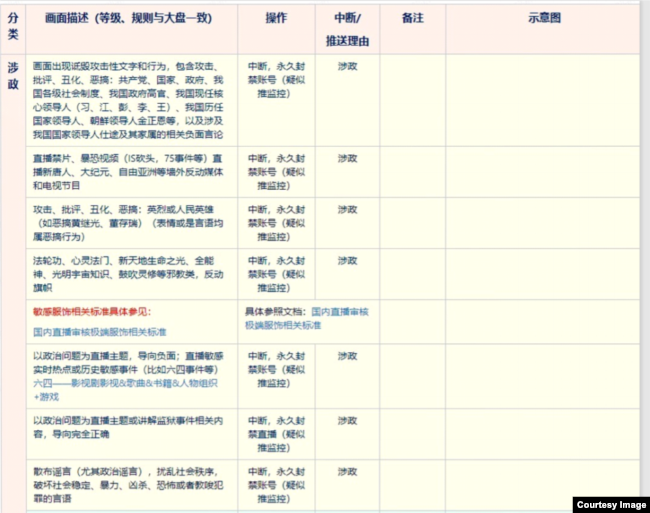Viewport: 650px width, 513px height.
Task: Click the "涉政" category label in left column
Action: click(12, 76)
